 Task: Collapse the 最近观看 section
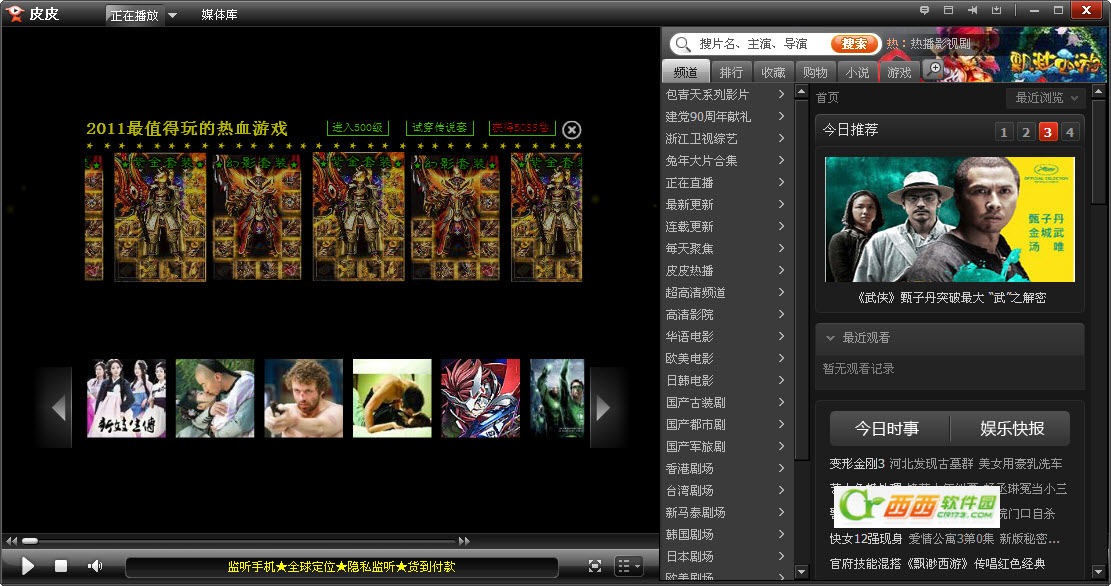coord(830,338)
